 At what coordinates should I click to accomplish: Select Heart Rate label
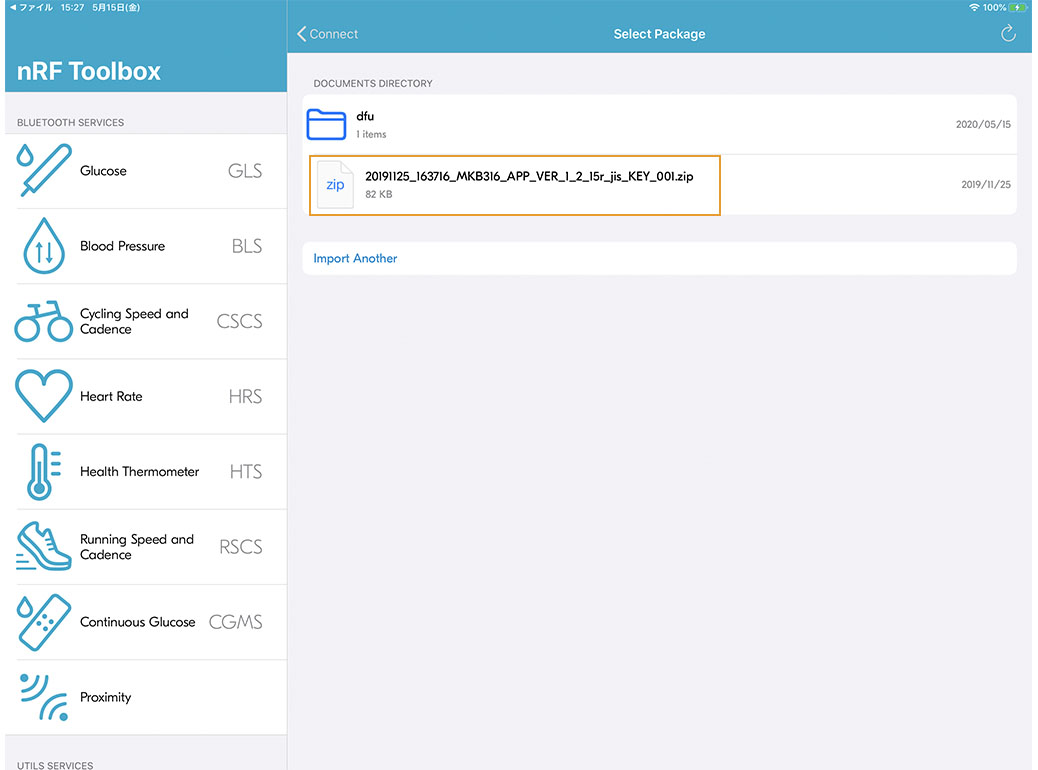point(111,396)
